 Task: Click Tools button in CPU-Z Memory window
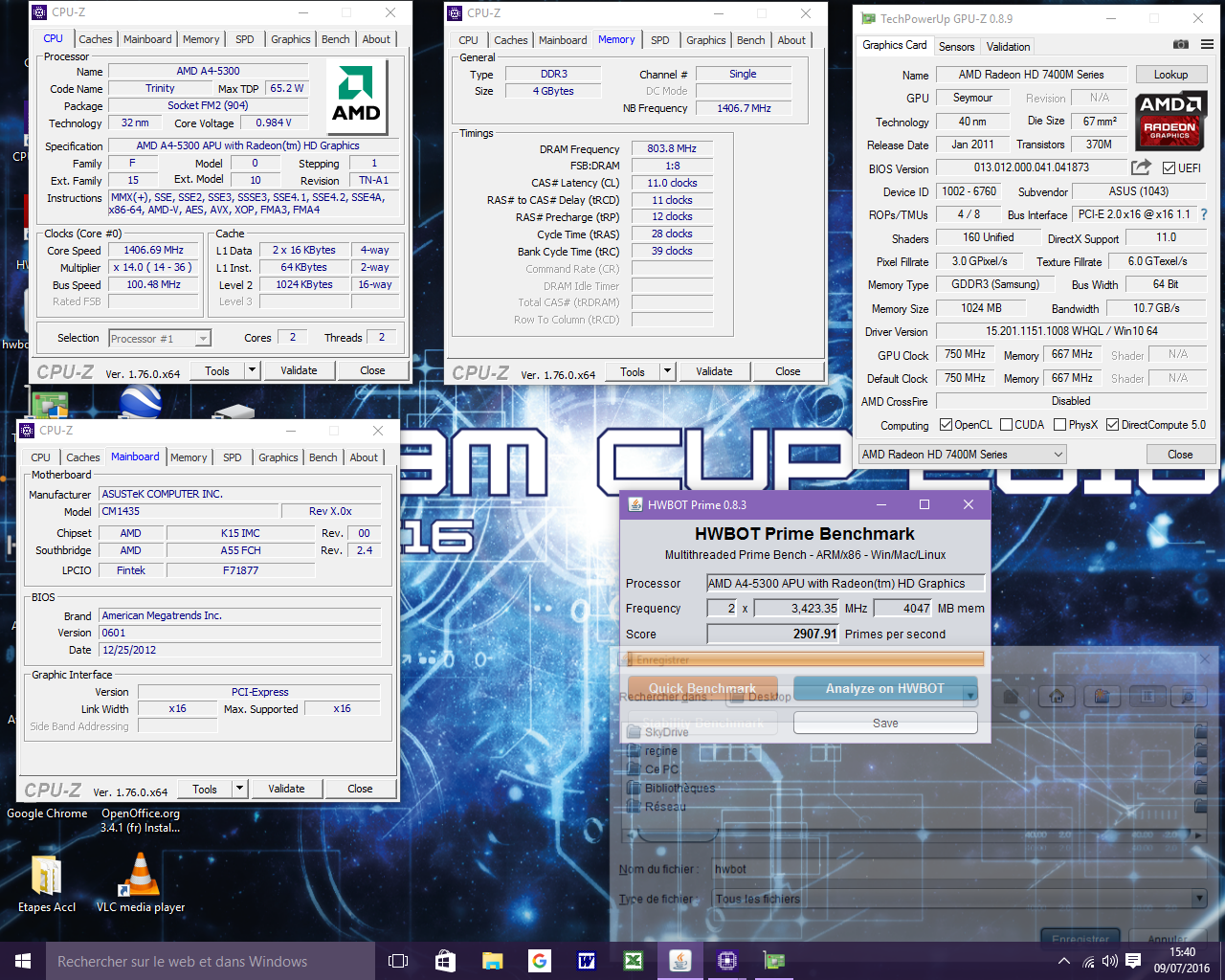[x=633, y=371]
